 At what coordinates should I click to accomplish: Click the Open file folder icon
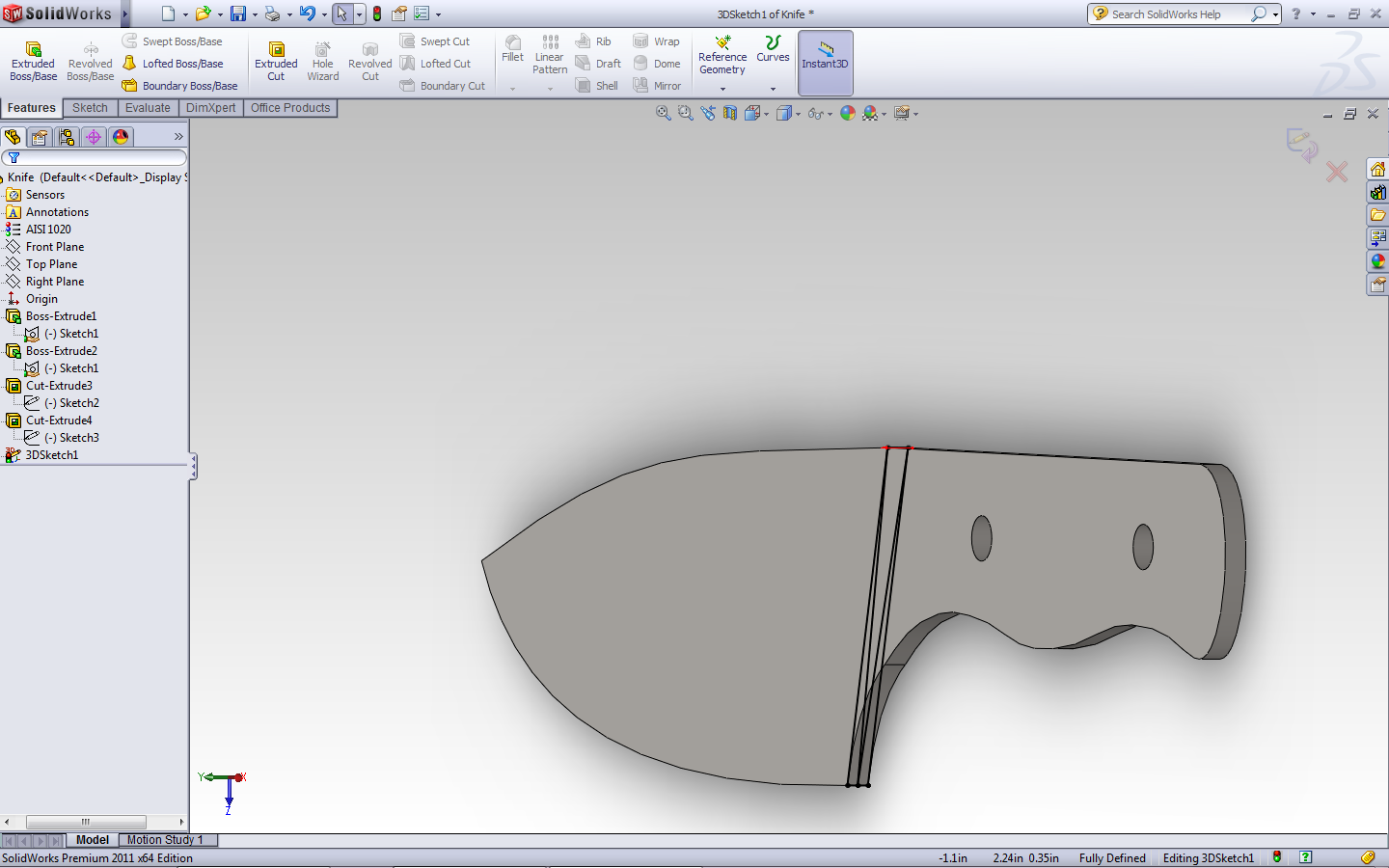(x=203, y=14)
